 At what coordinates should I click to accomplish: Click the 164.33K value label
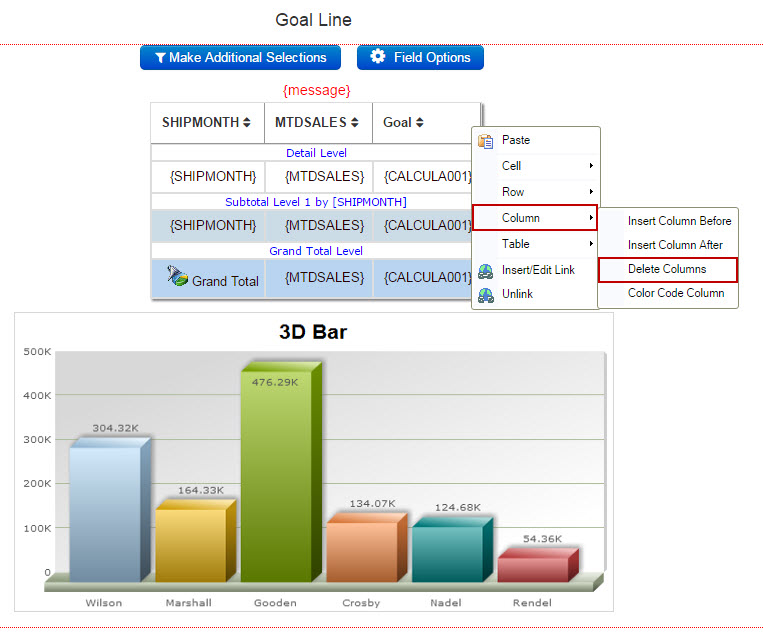pyautogui.click(x=201, y=490)
